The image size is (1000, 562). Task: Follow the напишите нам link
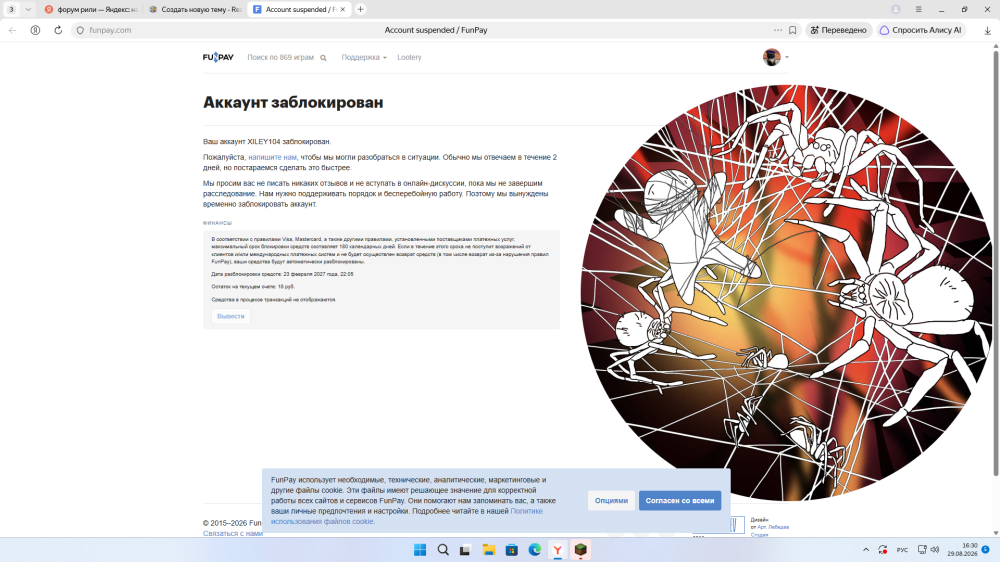coord(272,157)
